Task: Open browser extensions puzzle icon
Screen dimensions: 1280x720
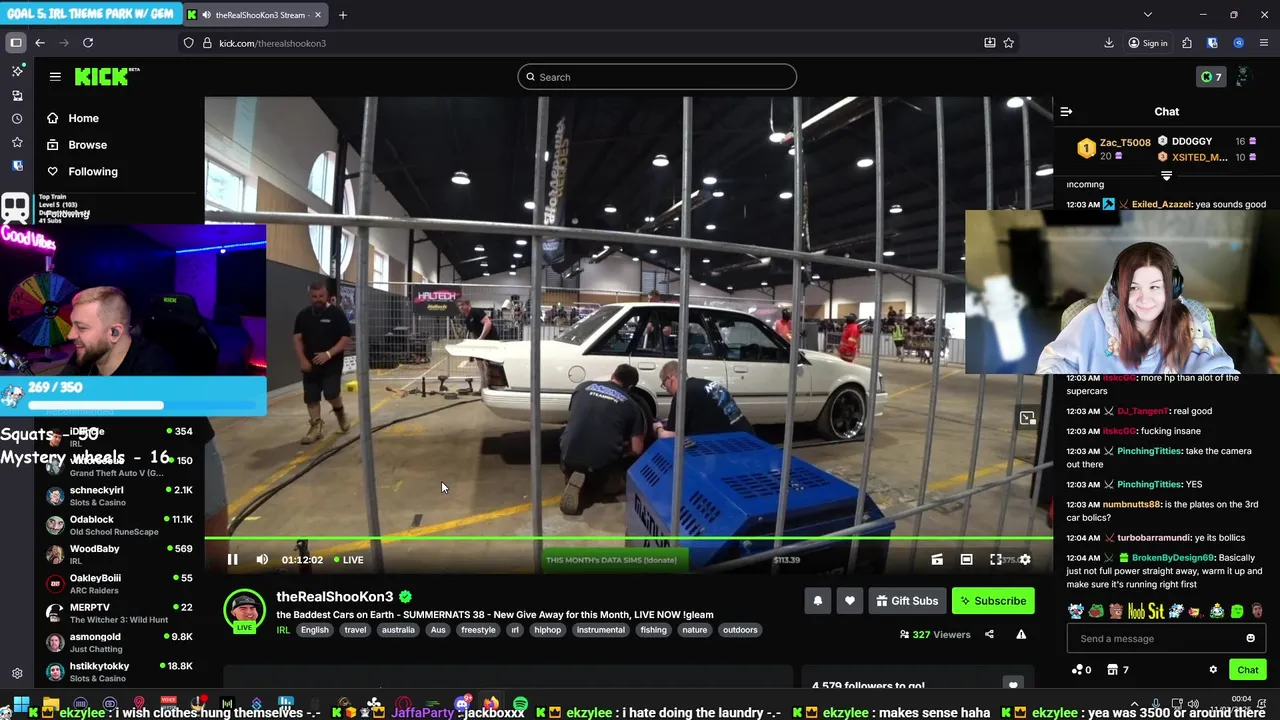Action: tap(1187, 43)
